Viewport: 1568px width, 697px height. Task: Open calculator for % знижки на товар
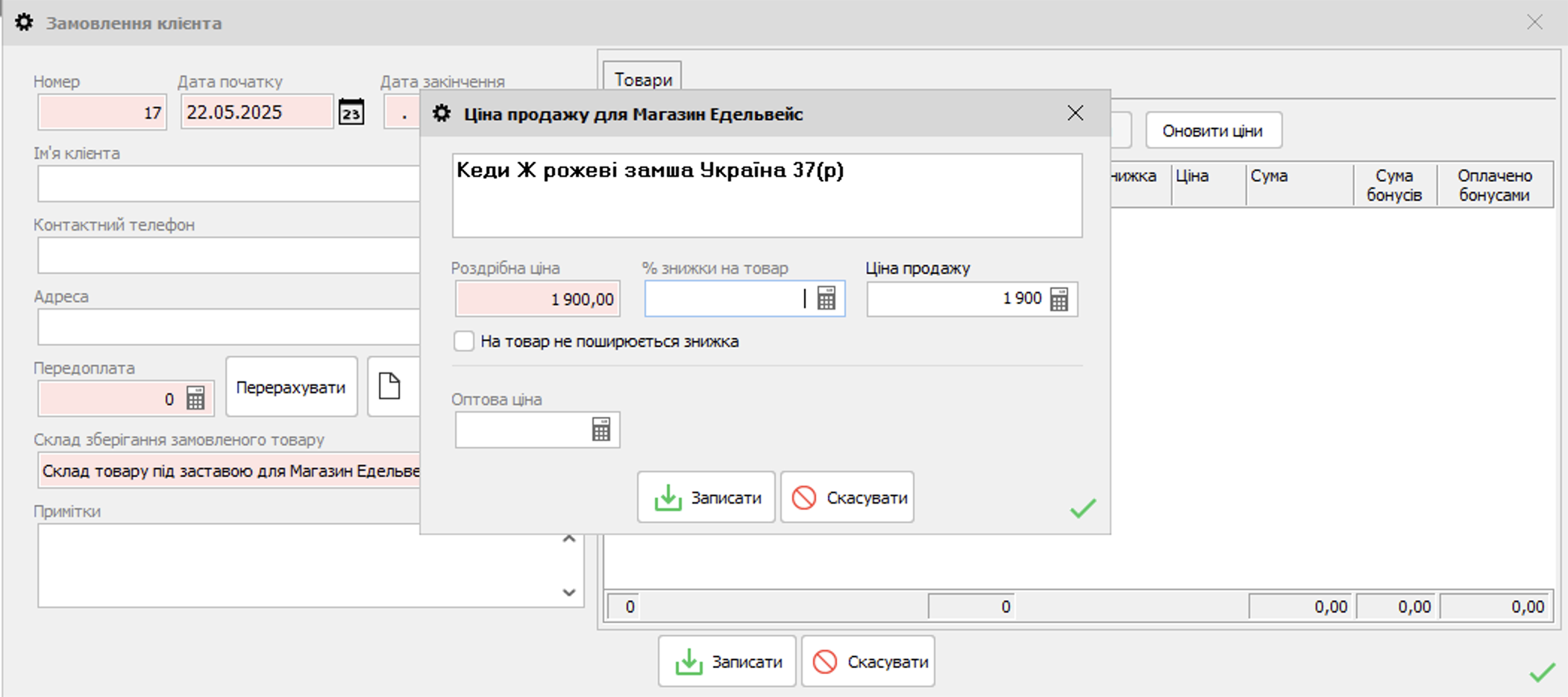(826, 299)
